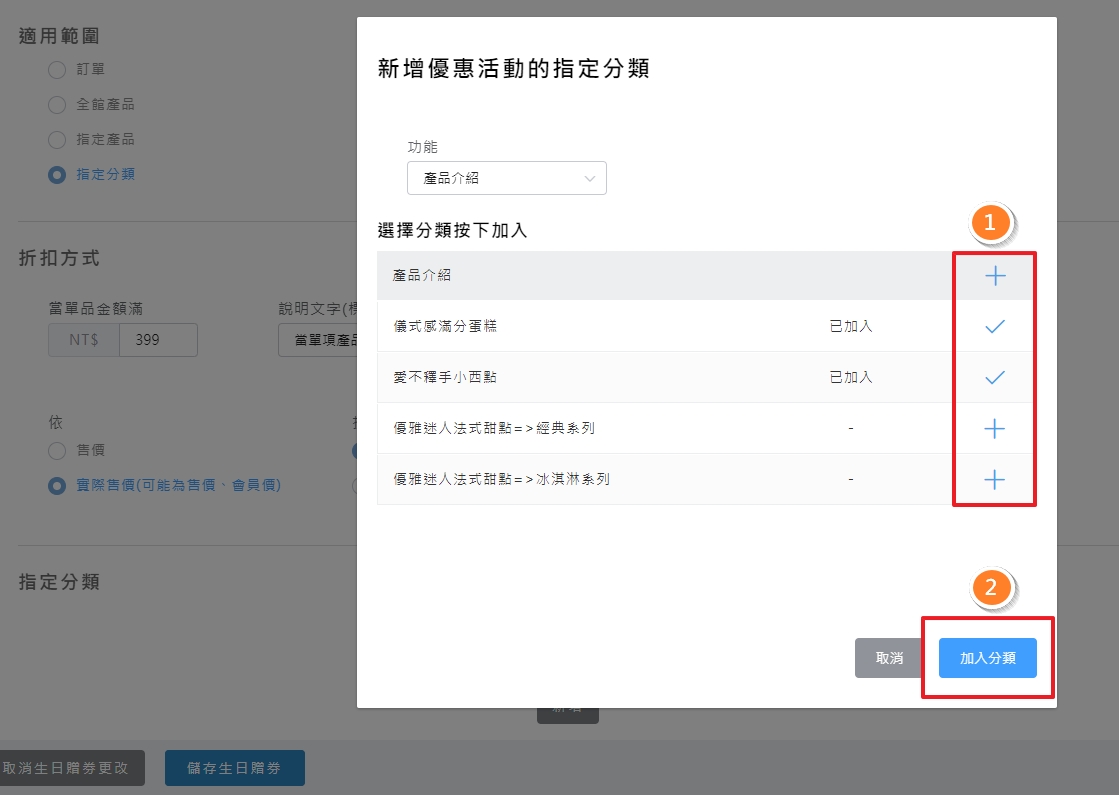Click the checkmark icon for 愛不釋手小西點
The width and height of the screenshot is (1119, 795).
[994, 377]
